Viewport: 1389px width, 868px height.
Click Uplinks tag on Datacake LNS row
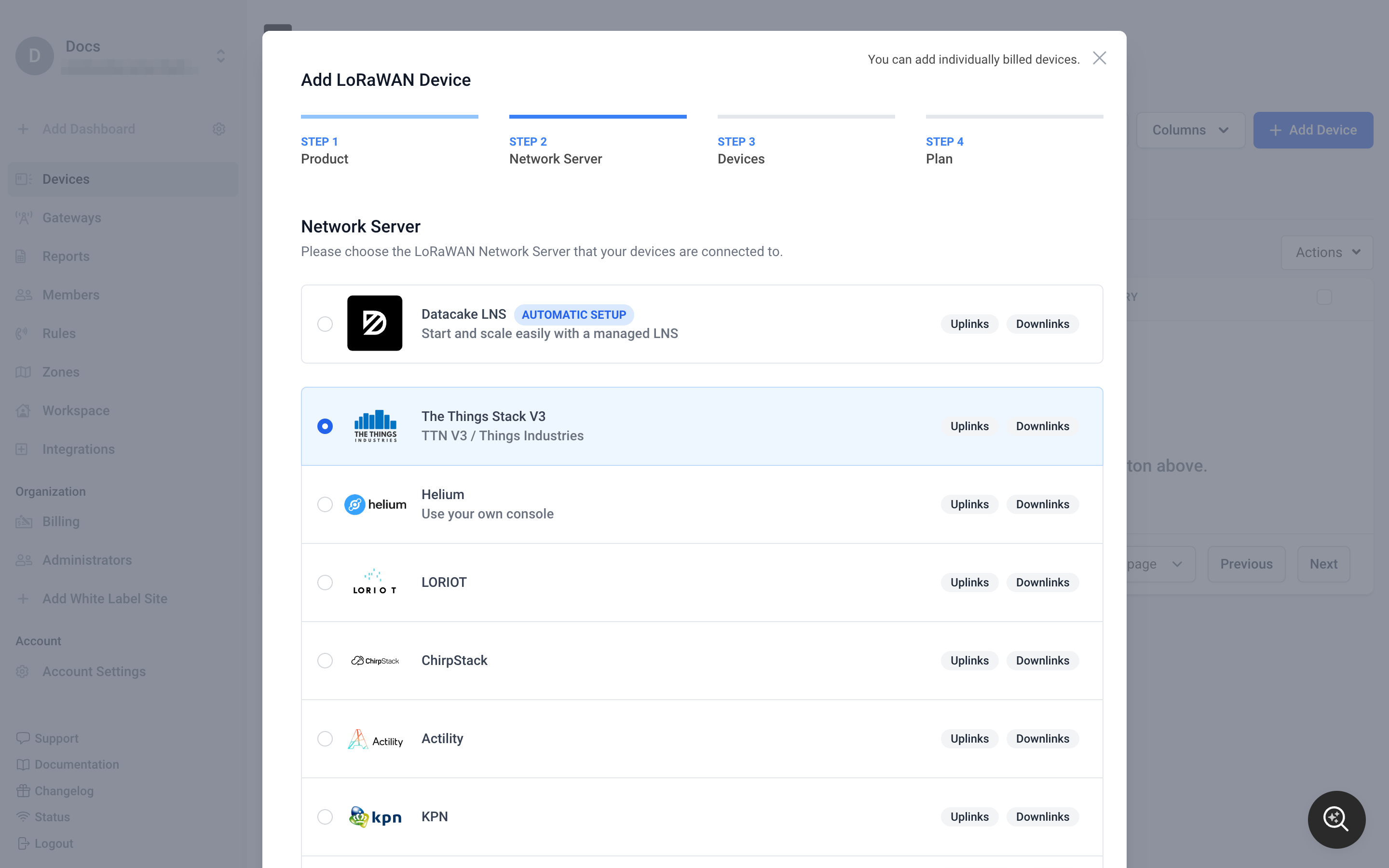pyautogui.click(x=969, y=324)
